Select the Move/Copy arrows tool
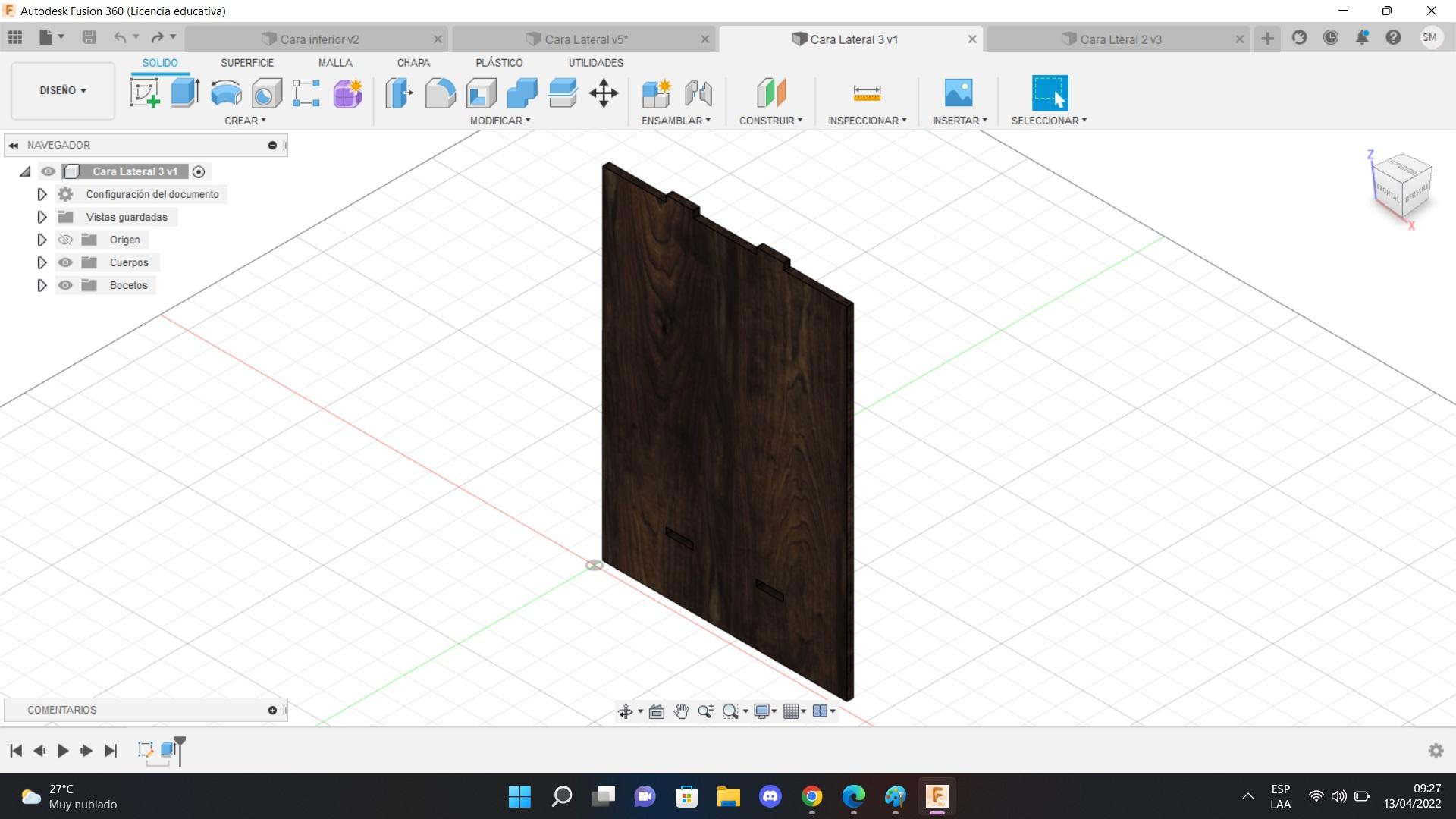 tap(604, 93)
